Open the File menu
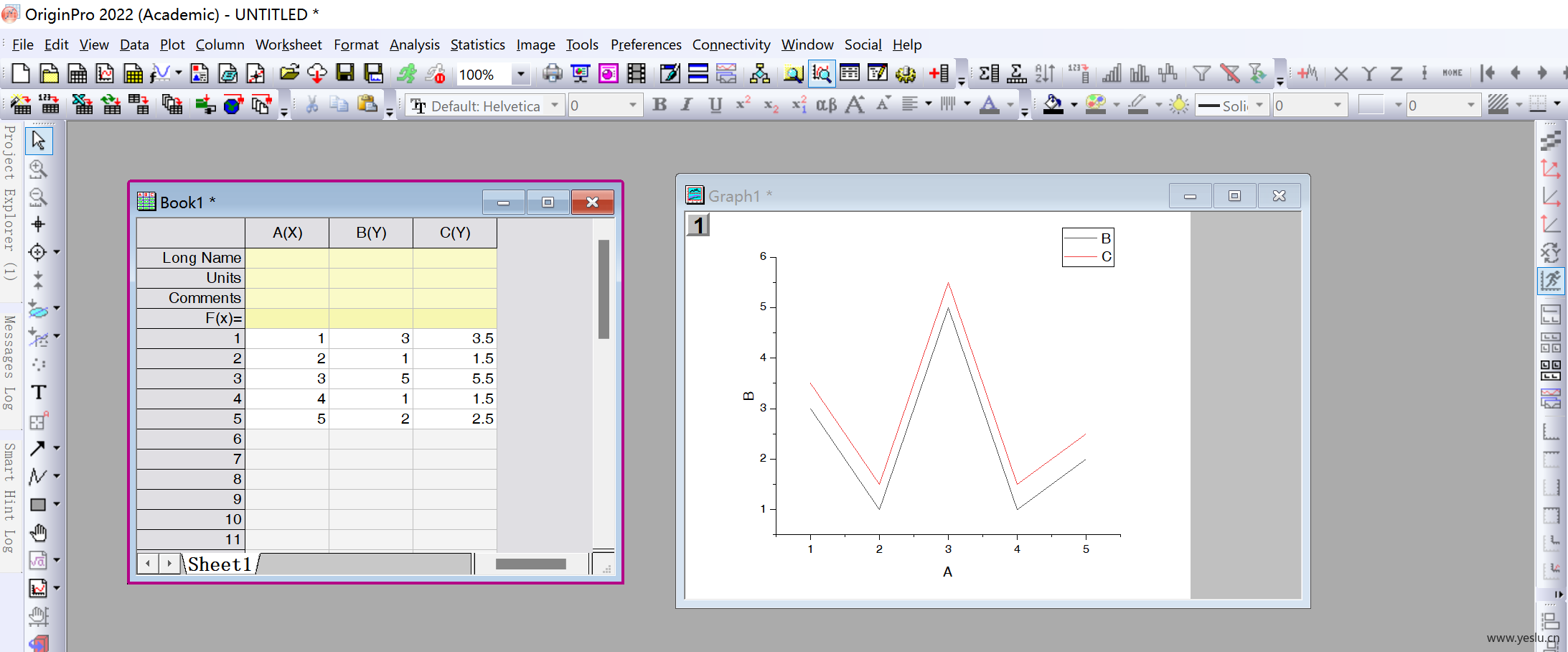 (x=23, y=45)
